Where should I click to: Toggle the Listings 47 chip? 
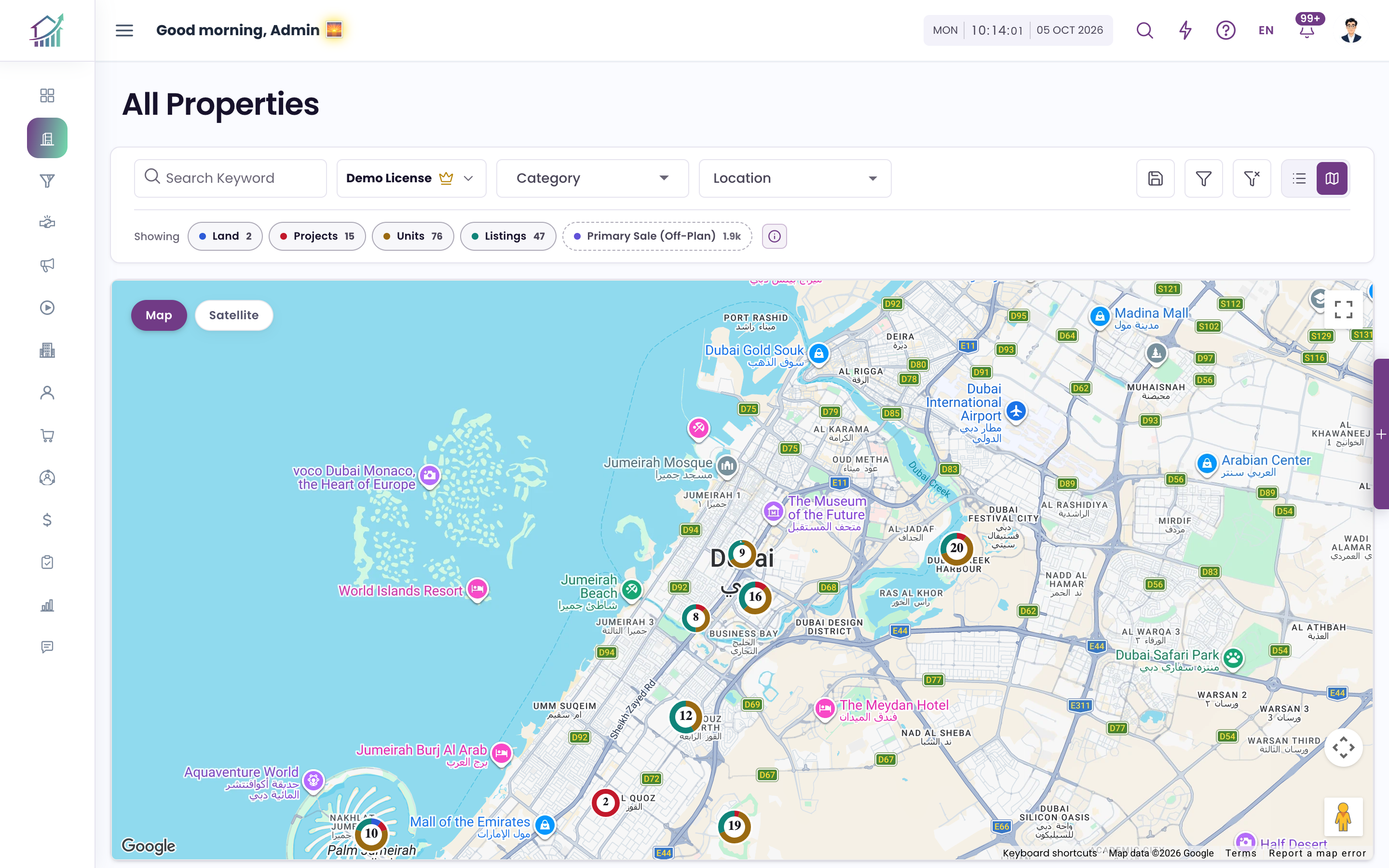click(508, 236)
